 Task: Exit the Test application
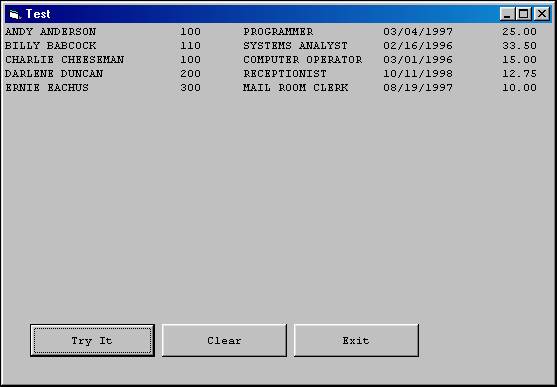pos(356,340)
